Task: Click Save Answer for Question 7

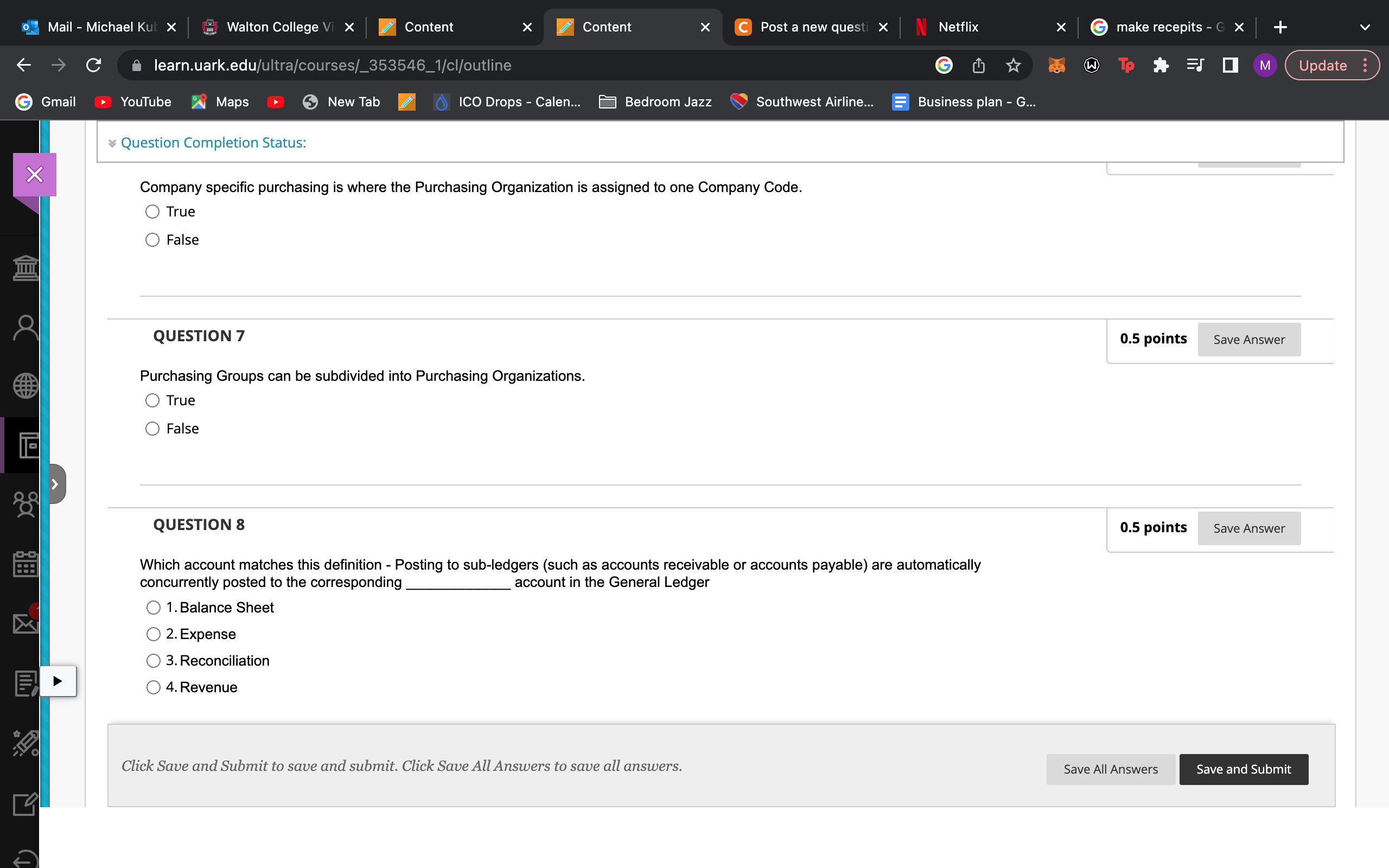Action: (x=1248, y=340)
